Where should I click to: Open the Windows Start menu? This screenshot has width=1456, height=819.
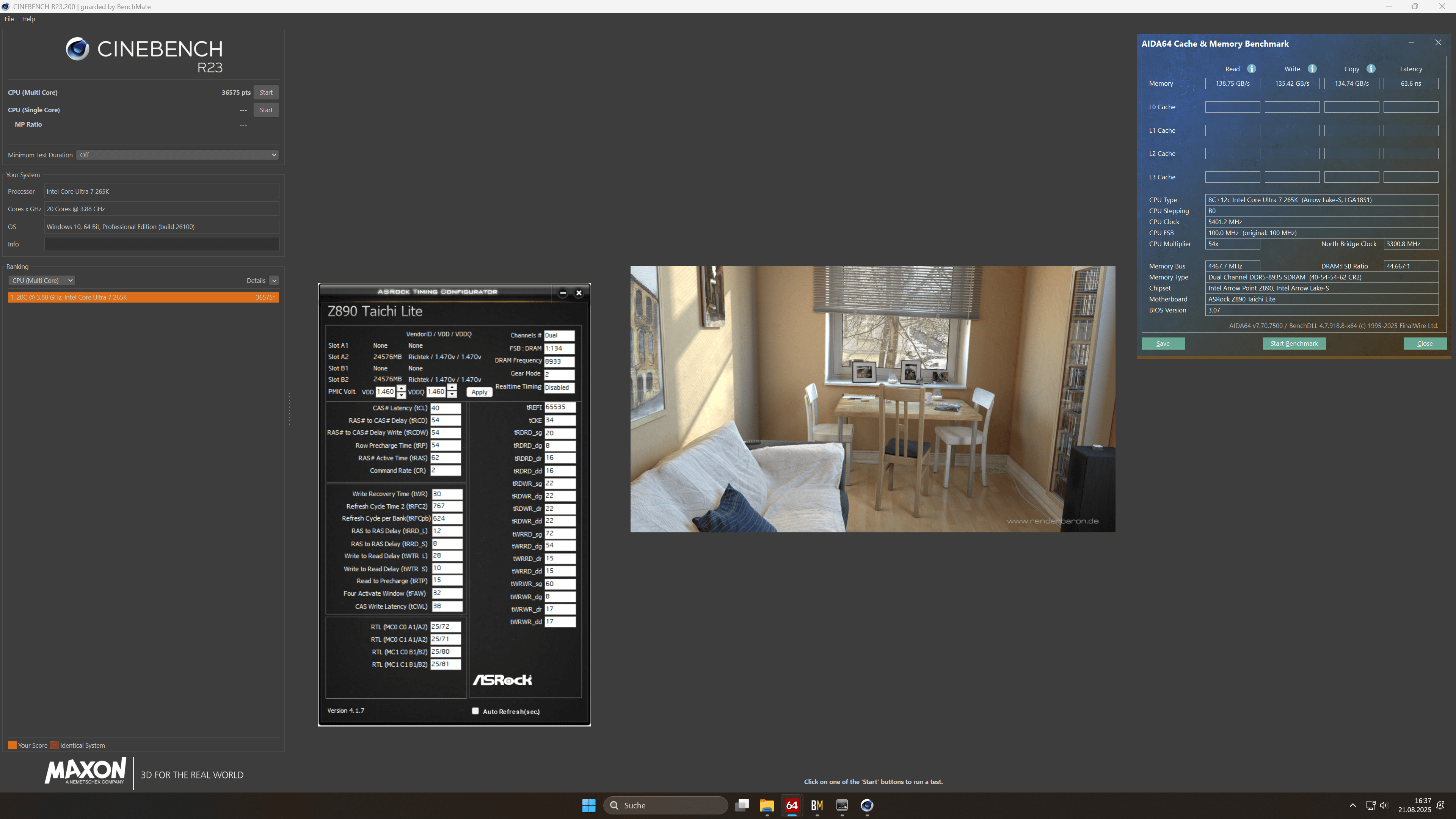[588, 805]
